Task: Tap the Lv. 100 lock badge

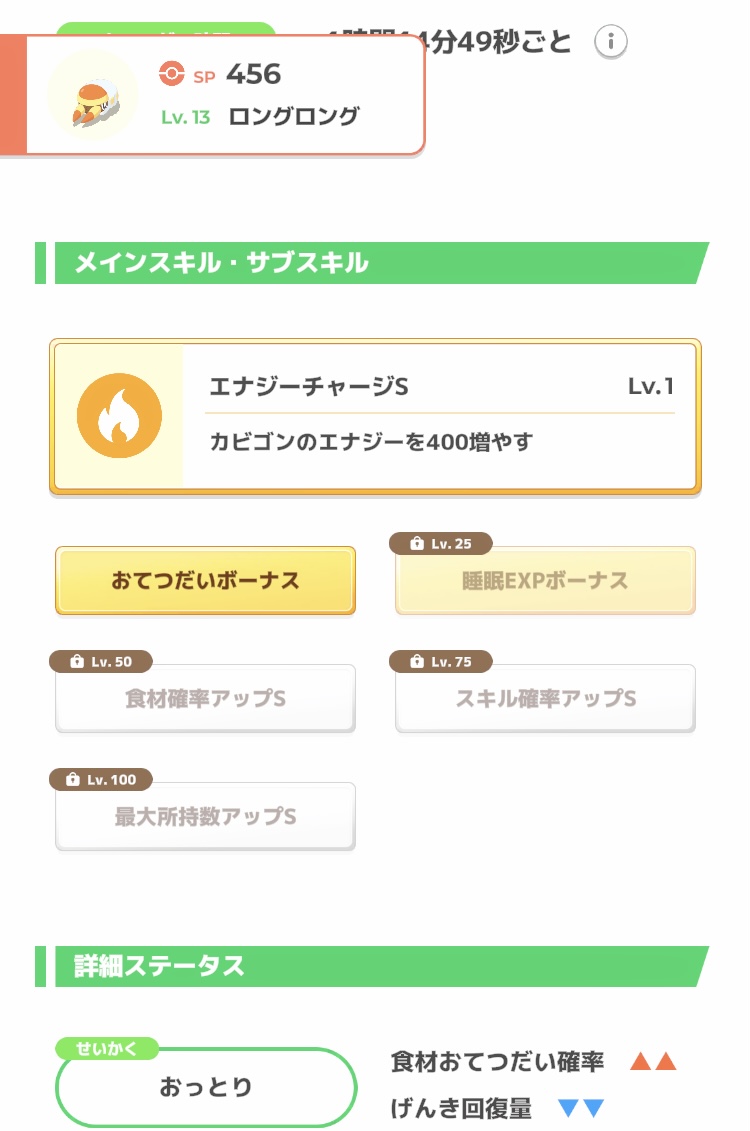Action: pyautogui.click(x=101, y=780)
